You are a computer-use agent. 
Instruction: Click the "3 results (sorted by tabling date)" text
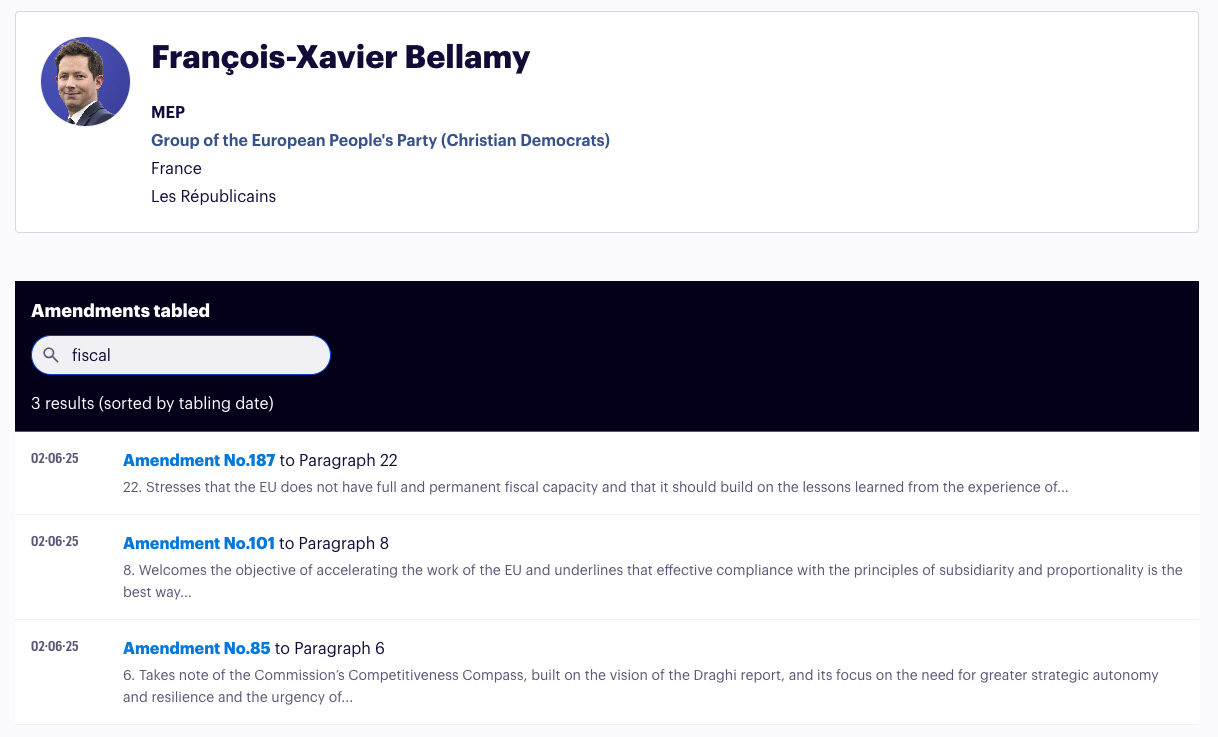(x=152, y=403)
